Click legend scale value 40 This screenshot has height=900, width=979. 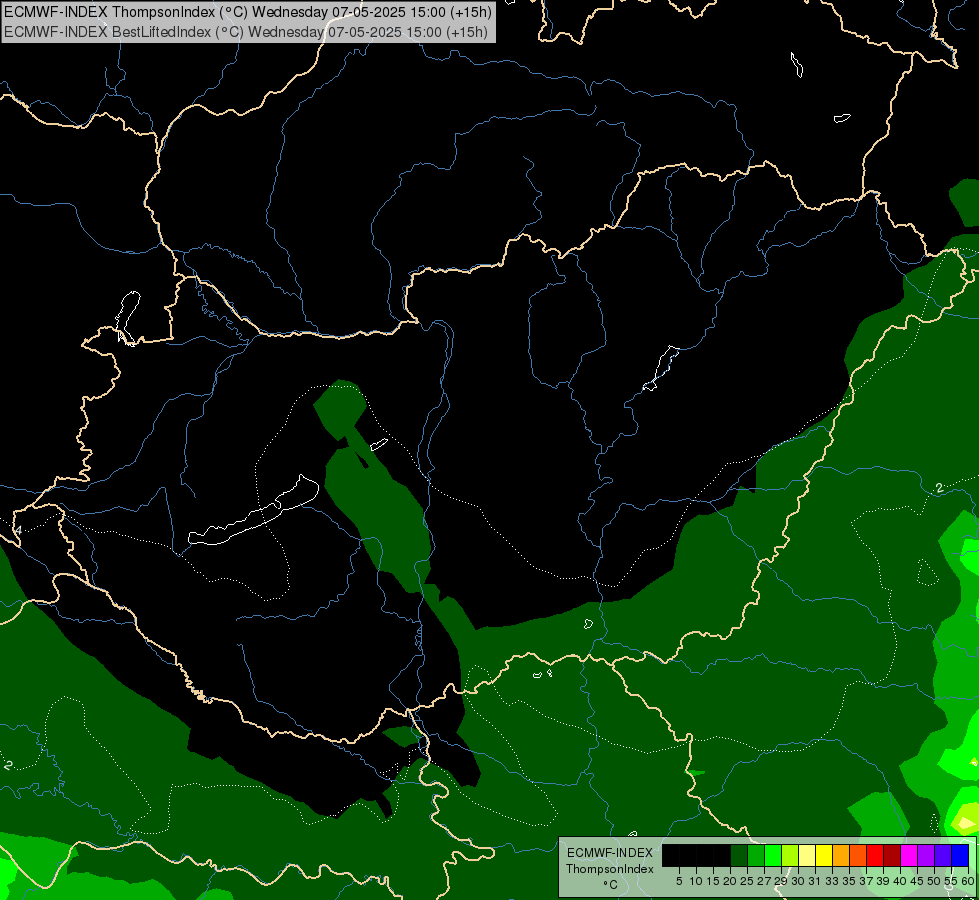pyautogui.click(x=900, y=881)
